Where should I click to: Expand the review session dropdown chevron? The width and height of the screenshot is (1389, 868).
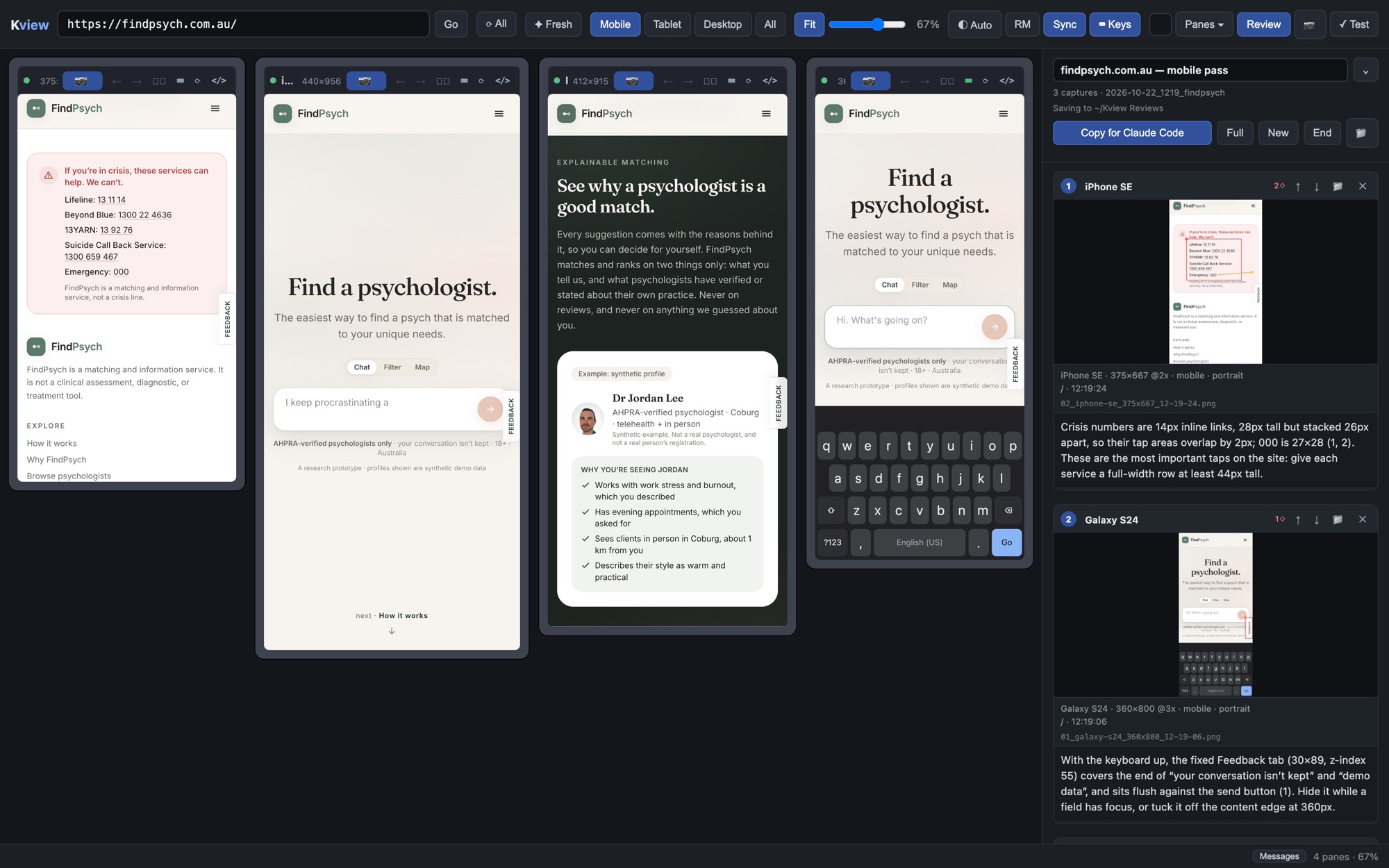click(1365, 71)
